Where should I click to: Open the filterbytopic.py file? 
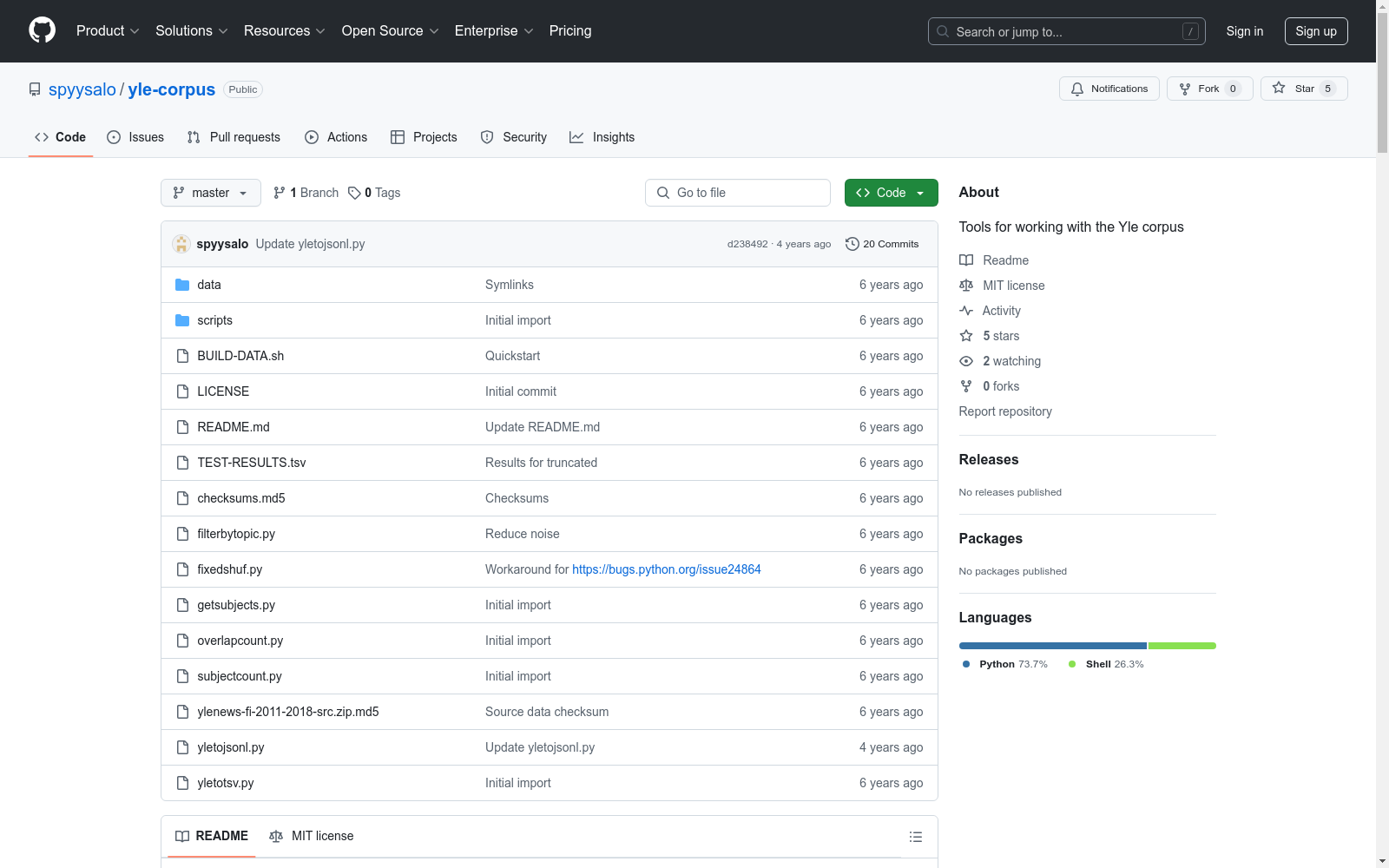(236, 534)
